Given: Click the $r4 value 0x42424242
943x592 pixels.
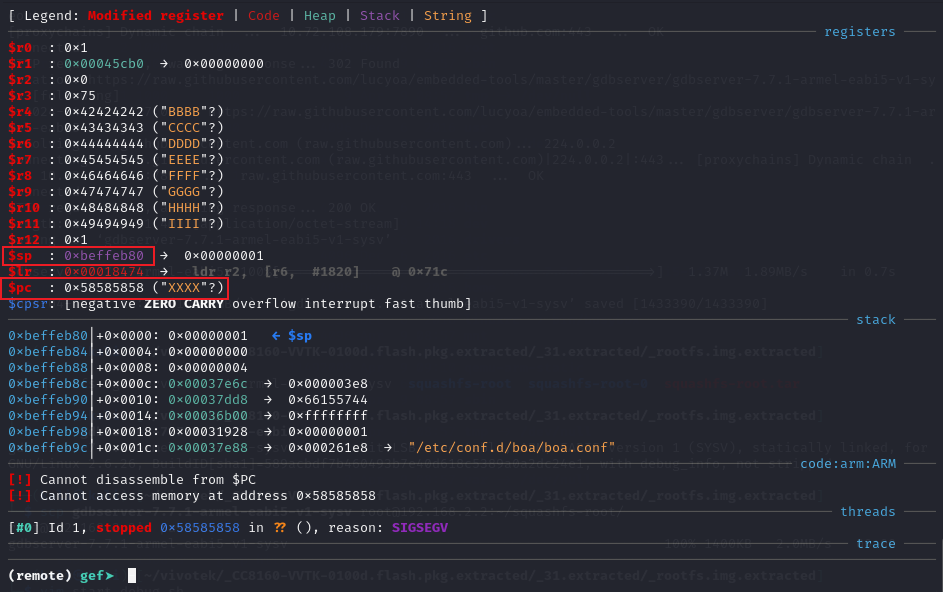Looking at the screenshot, I should point(104,112).
